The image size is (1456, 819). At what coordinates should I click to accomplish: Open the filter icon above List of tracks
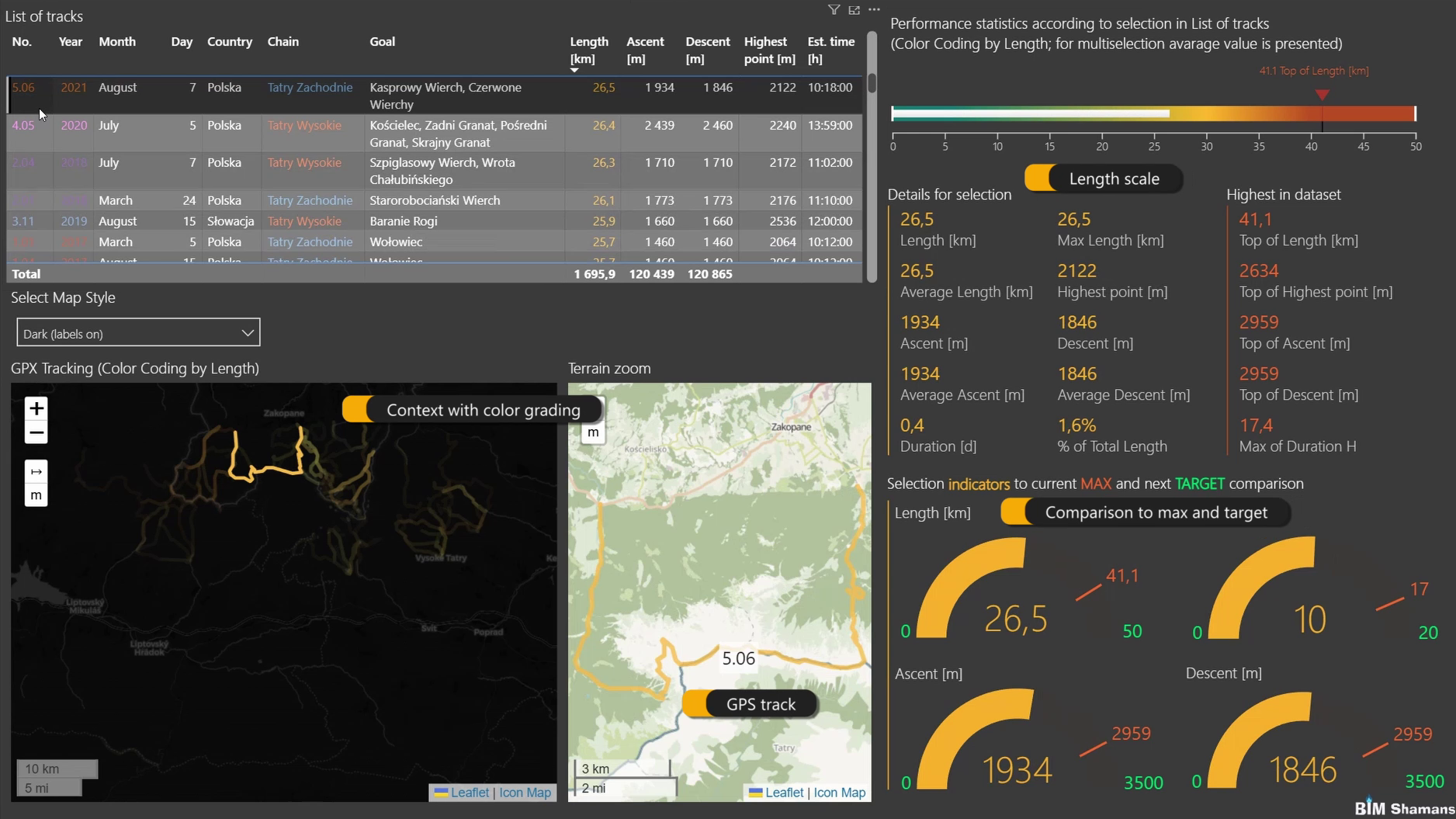tap(834, 10)
